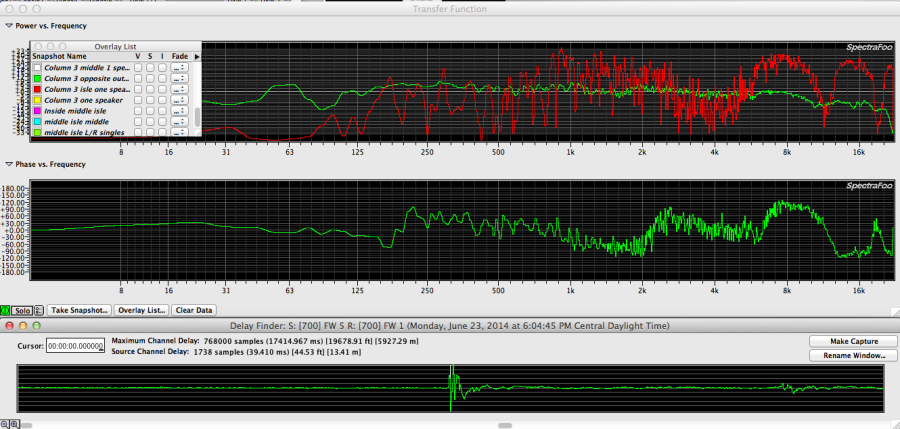The height and width of the screenshot is (429, 900).
Task: Click the Make Capture button
Action: pos(852,341)
